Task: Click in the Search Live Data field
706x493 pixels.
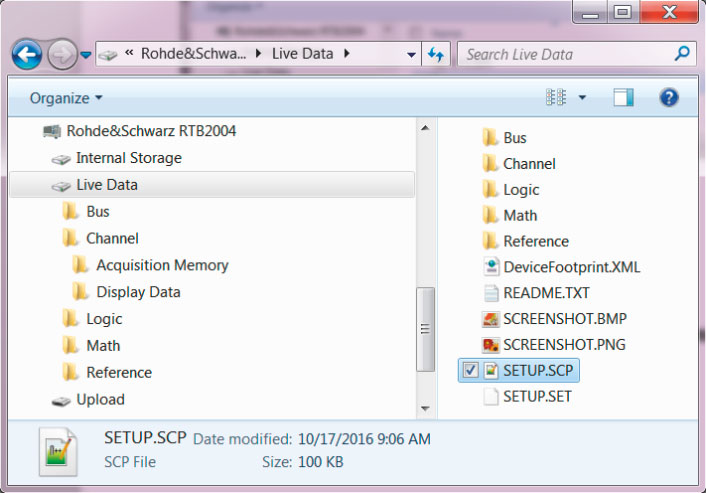Action: click(x=565, y=54)
